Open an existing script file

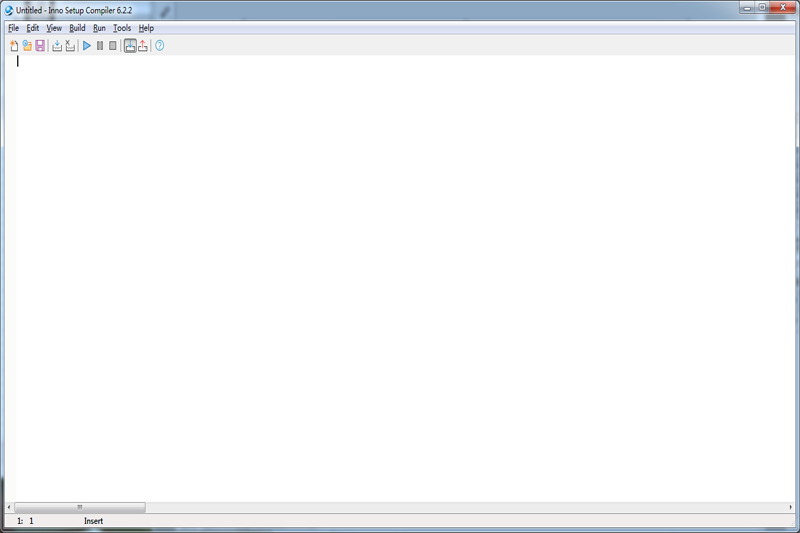(27, 46)
